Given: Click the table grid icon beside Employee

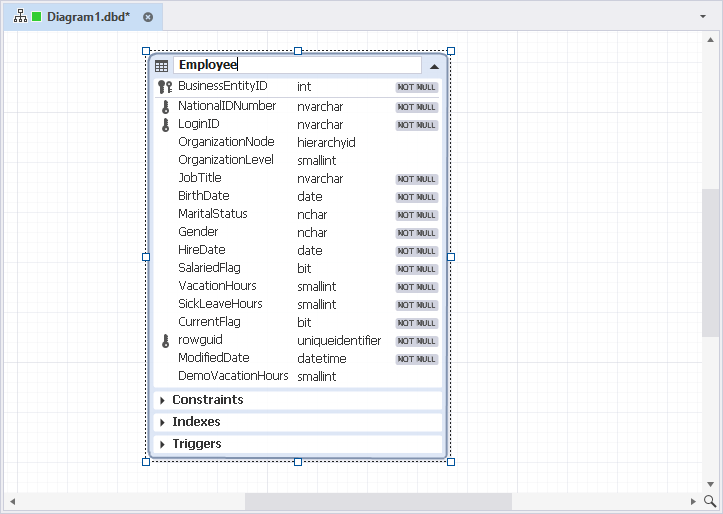Looking at the screenshot, I should pos(161,66).
